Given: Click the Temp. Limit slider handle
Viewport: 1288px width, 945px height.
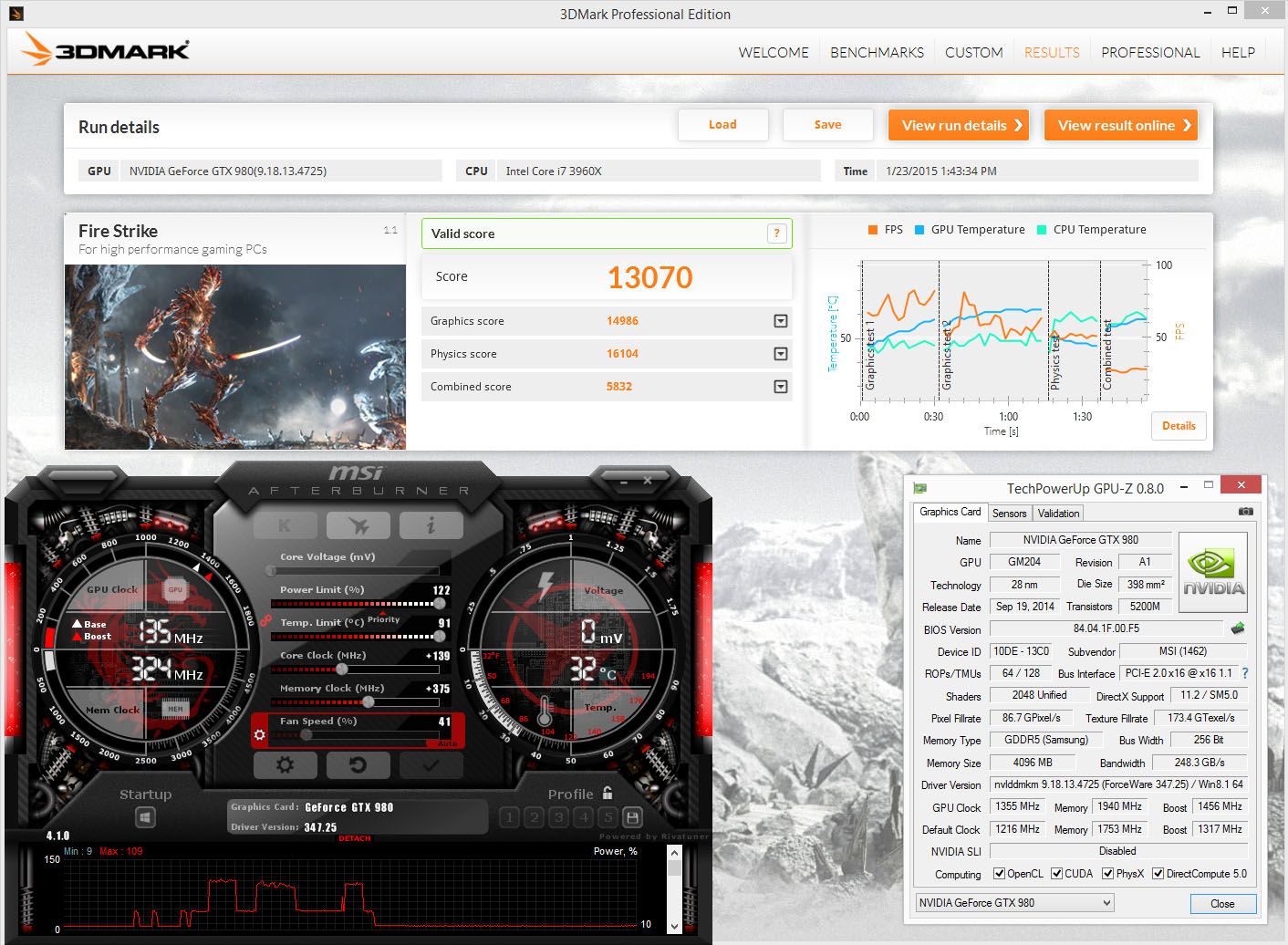Looking at the screenshot, I should [440, 636].
